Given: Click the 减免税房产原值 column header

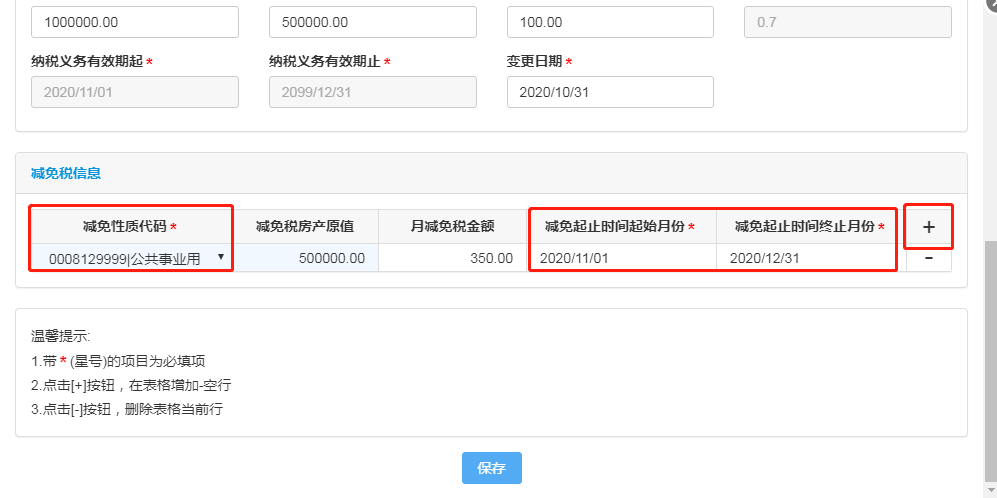Looking at the screenshot, I should coord(305,226).
